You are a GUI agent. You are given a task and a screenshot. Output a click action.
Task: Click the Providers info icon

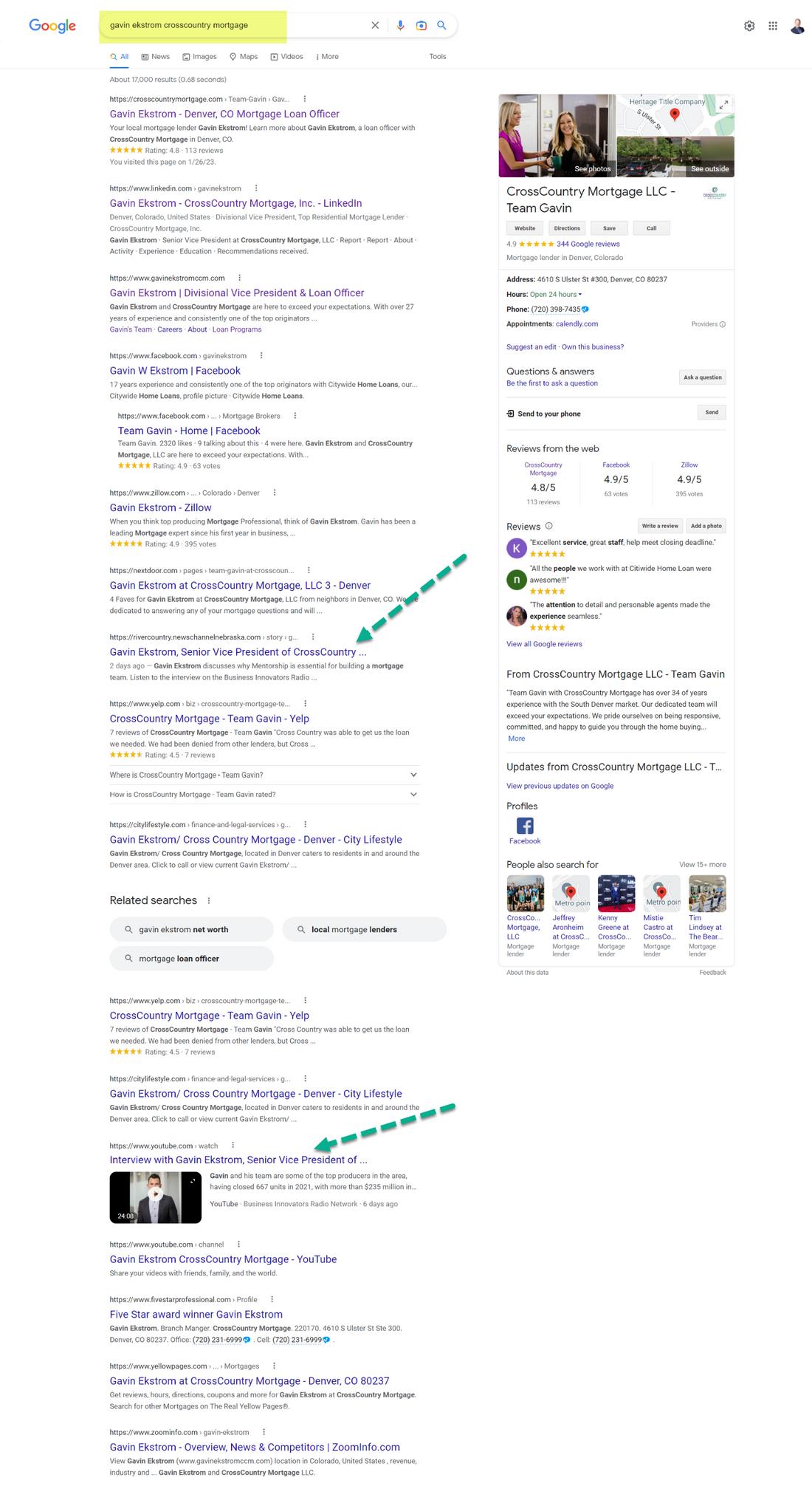pyautogui.click(x=723, y=324)
